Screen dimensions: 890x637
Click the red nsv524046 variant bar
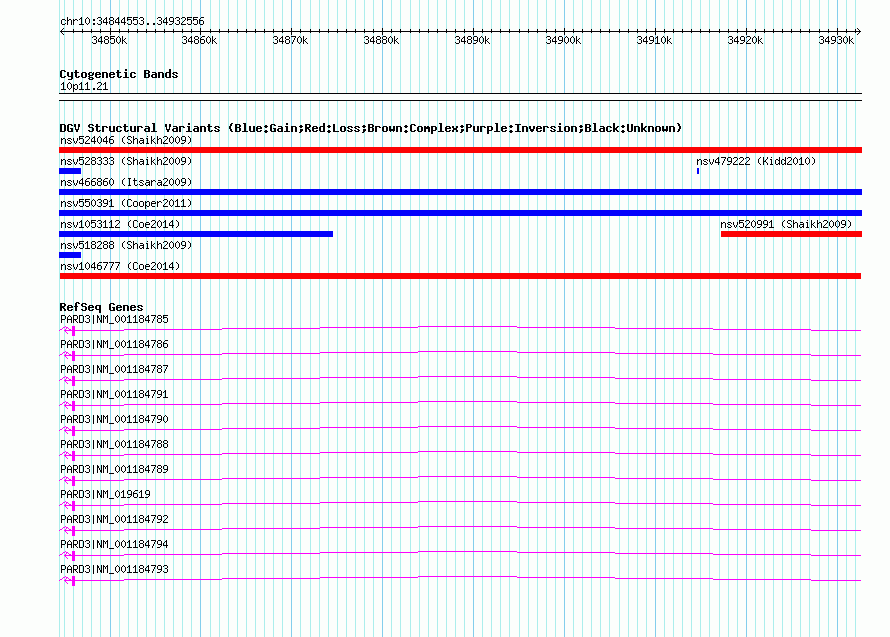[460, 150]
